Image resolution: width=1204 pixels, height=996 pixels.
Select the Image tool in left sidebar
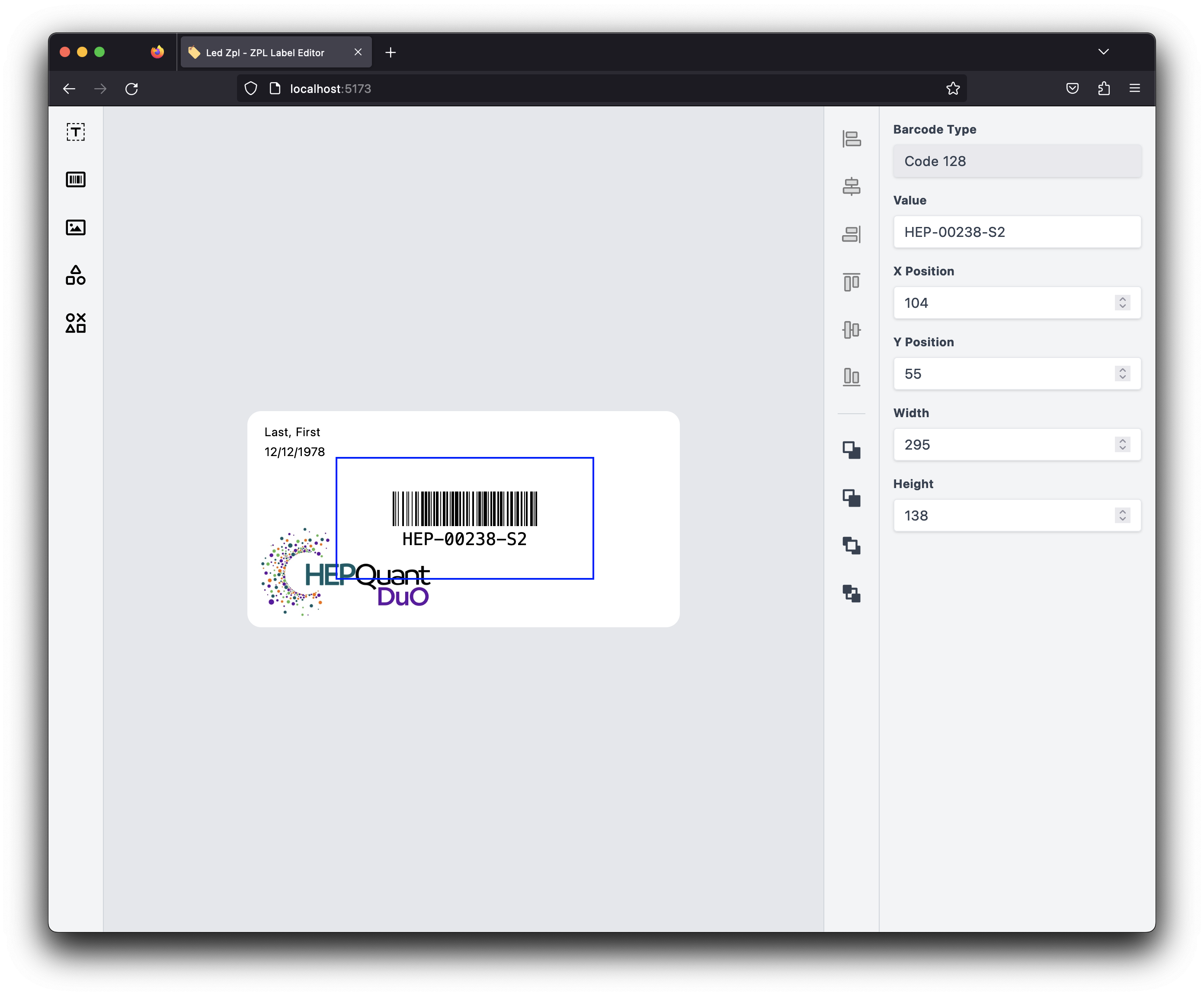[x=76, y=227]
